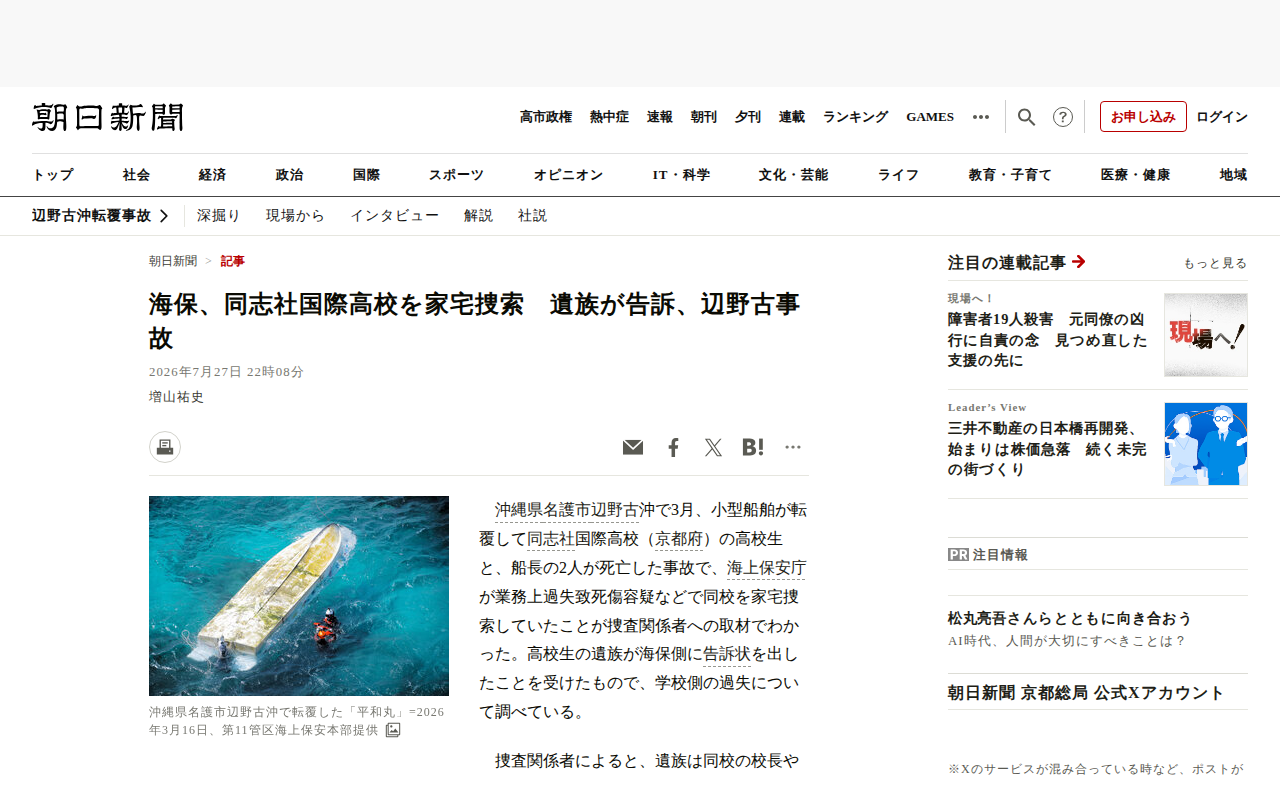1280x800 pixels.
Task: Print the article with printer icon
Action: coord(165,447)
